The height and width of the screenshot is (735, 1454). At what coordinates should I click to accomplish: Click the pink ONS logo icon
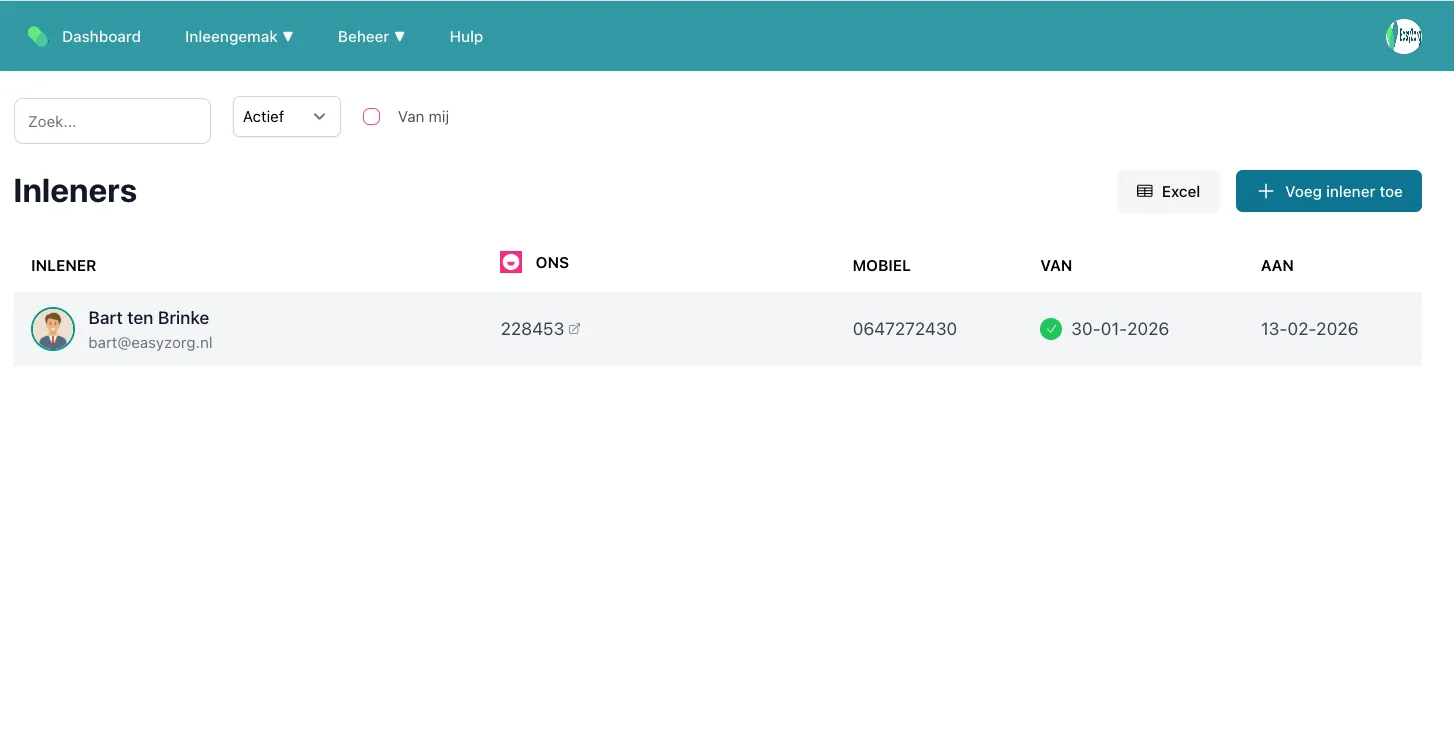pos(511,262)
